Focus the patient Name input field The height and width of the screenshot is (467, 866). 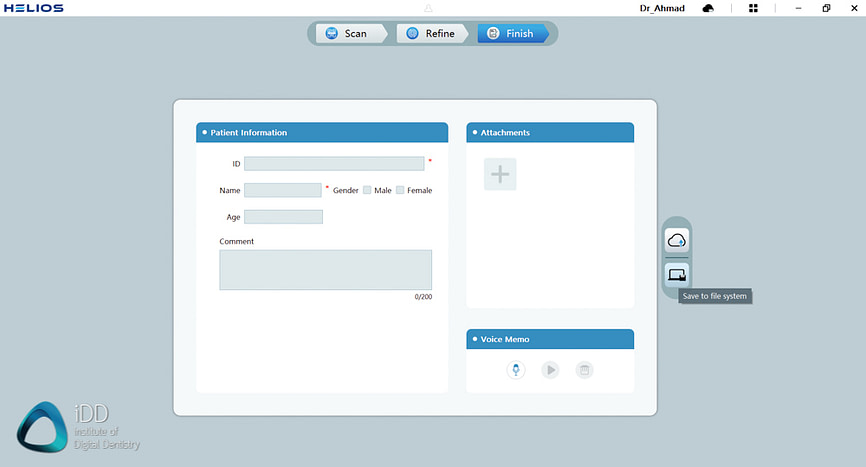(x=282, y=190)
